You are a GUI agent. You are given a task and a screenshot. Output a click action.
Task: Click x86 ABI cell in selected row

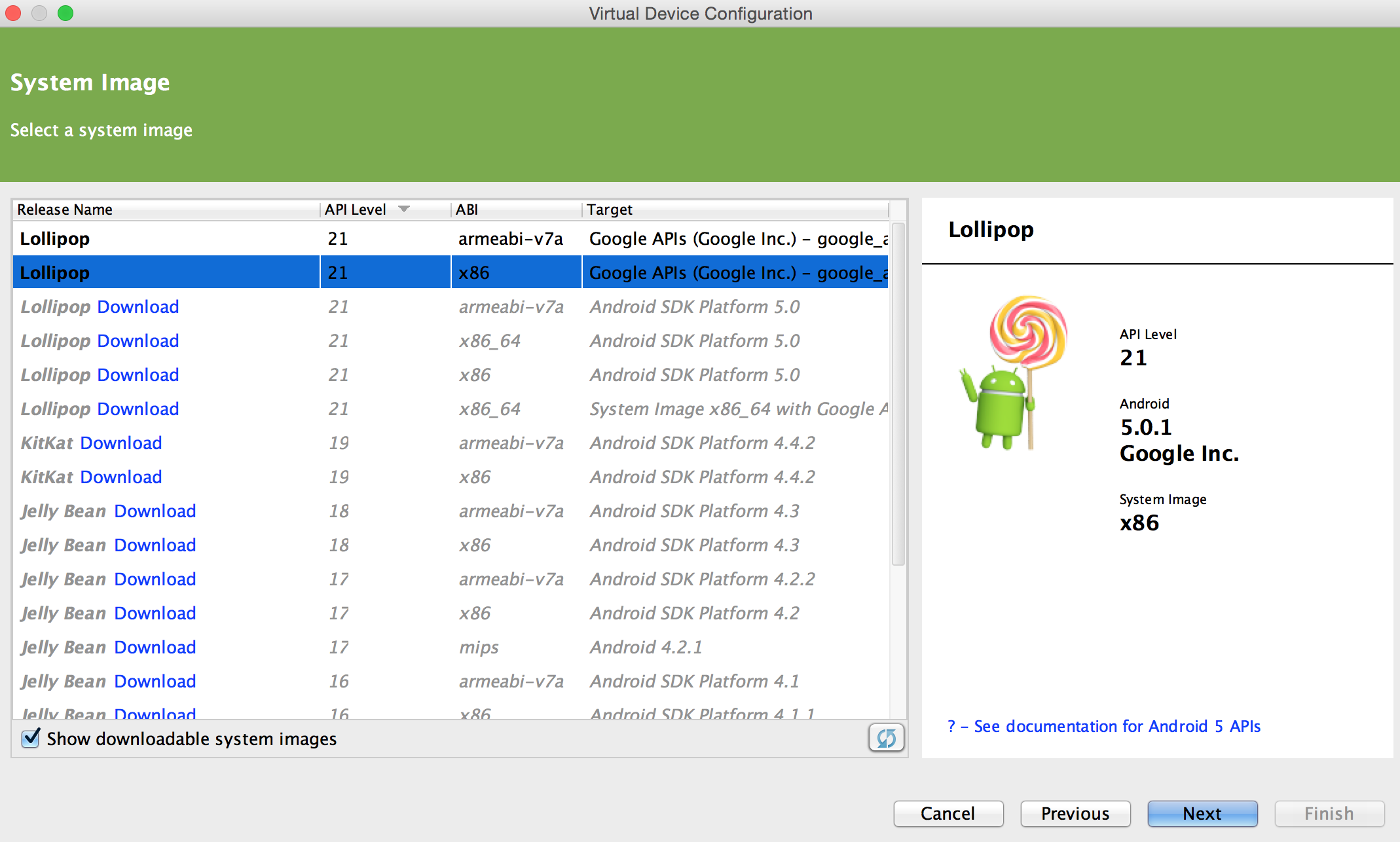click(x=516, y=272)
